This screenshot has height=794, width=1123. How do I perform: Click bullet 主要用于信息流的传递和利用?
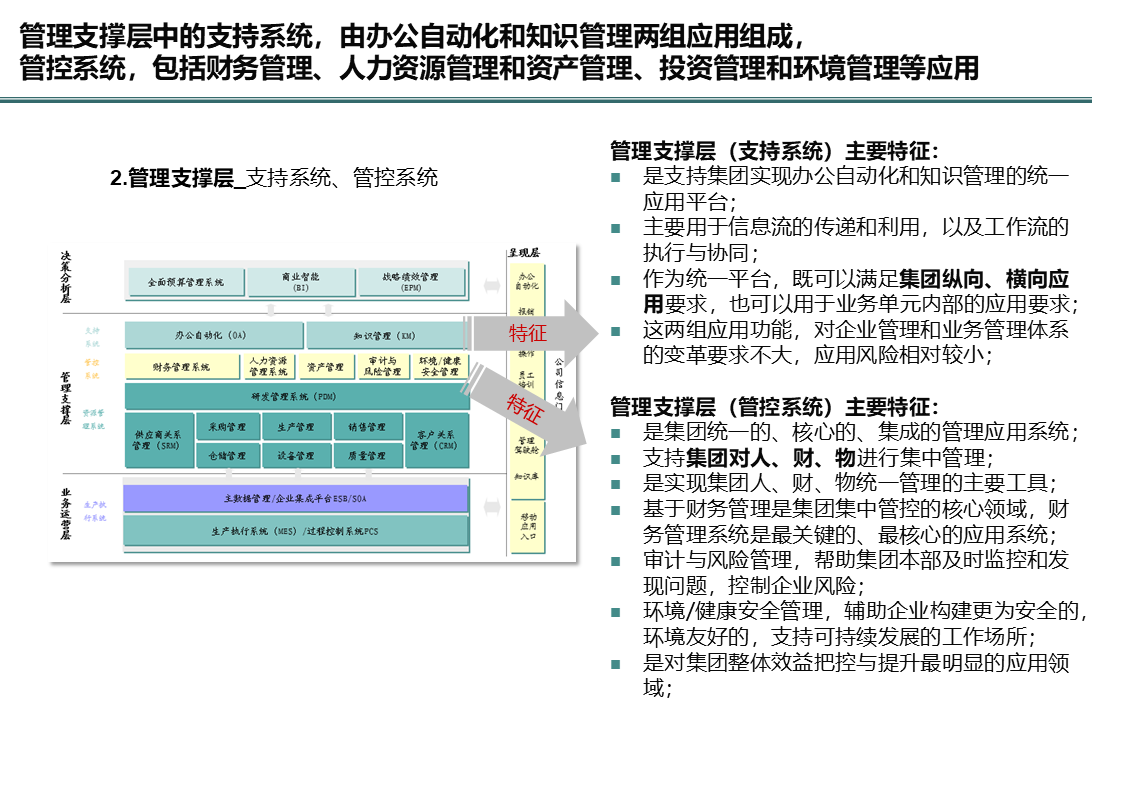[855, 240]
